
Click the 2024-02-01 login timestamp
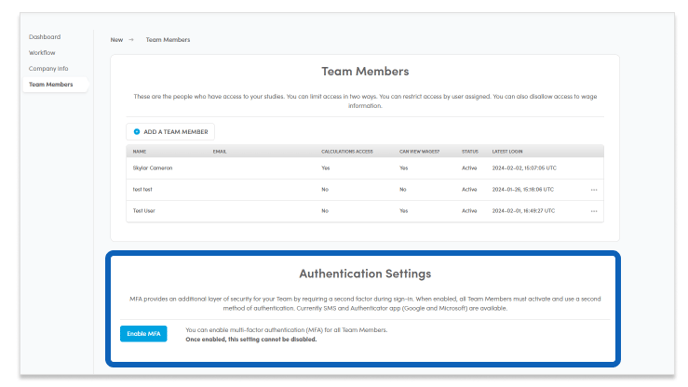(x=523, y=211)
